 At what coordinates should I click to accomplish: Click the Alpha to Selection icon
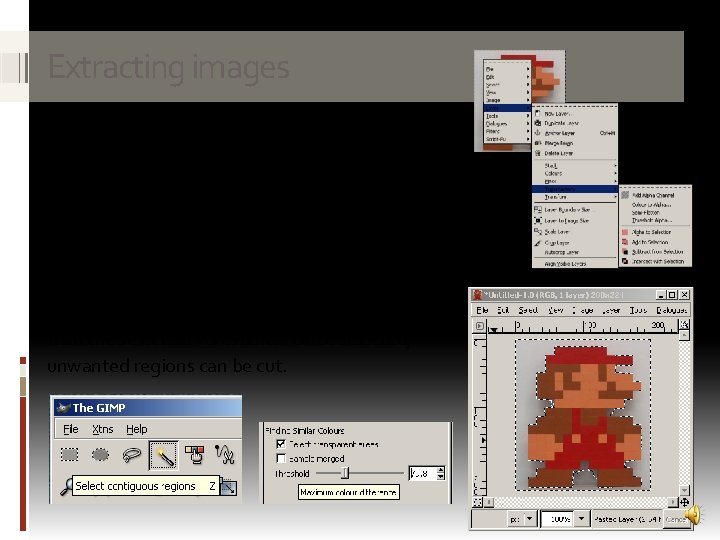click(x=625, y=232)
